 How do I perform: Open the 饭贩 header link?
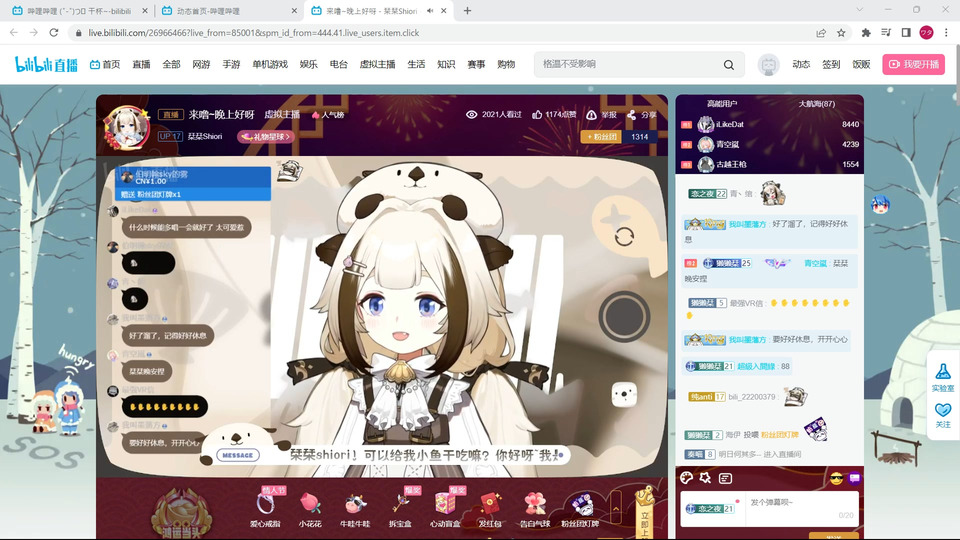pyautogui.click(x=861, y=64)
